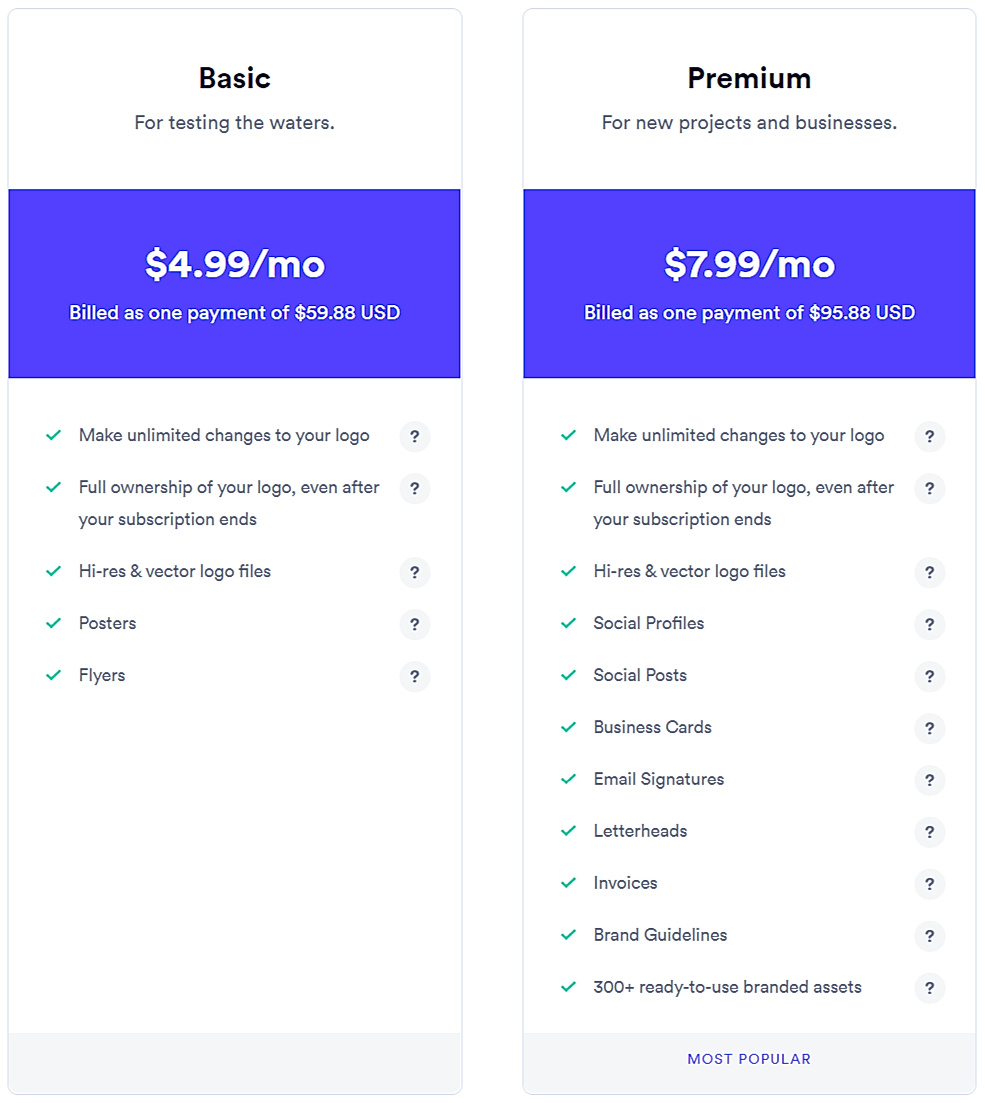
Task: Click the question mark next to 300+ ready-to-use branded assets
Action: tap(930, 988)
